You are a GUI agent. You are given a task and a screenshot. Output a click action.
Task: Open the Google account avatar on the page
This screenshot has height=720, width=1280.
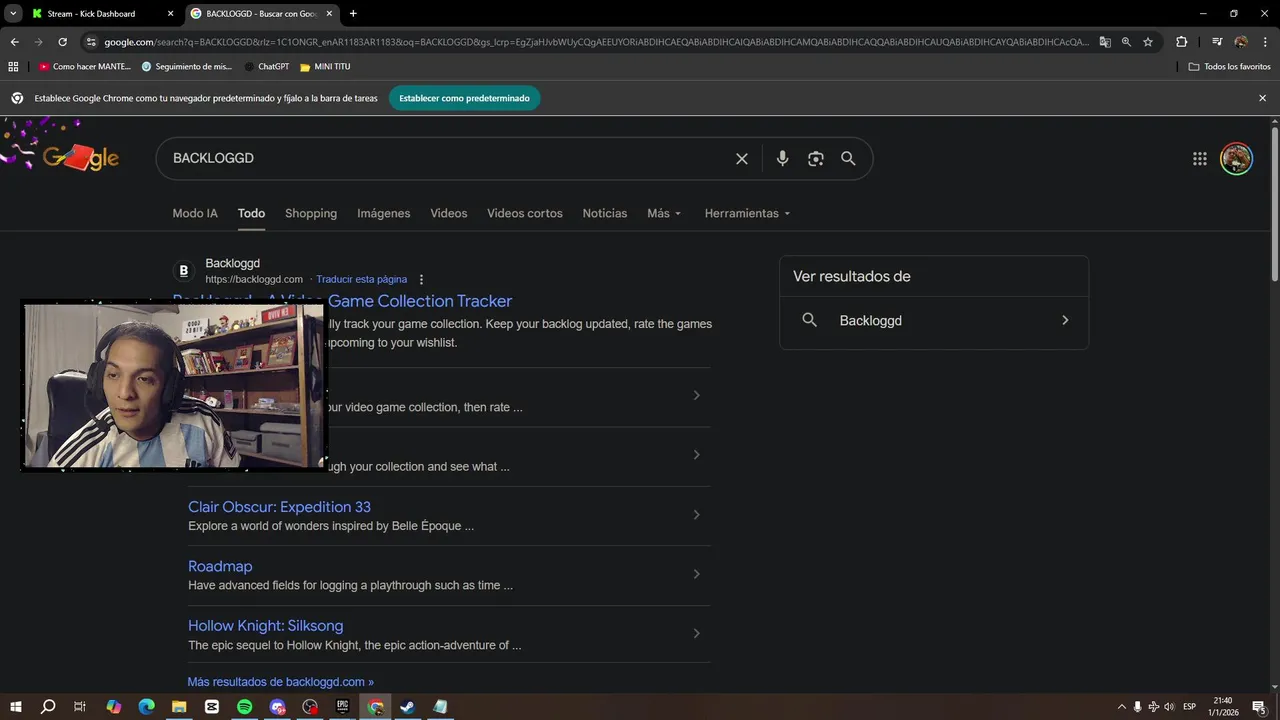[x=1237, y=158]
